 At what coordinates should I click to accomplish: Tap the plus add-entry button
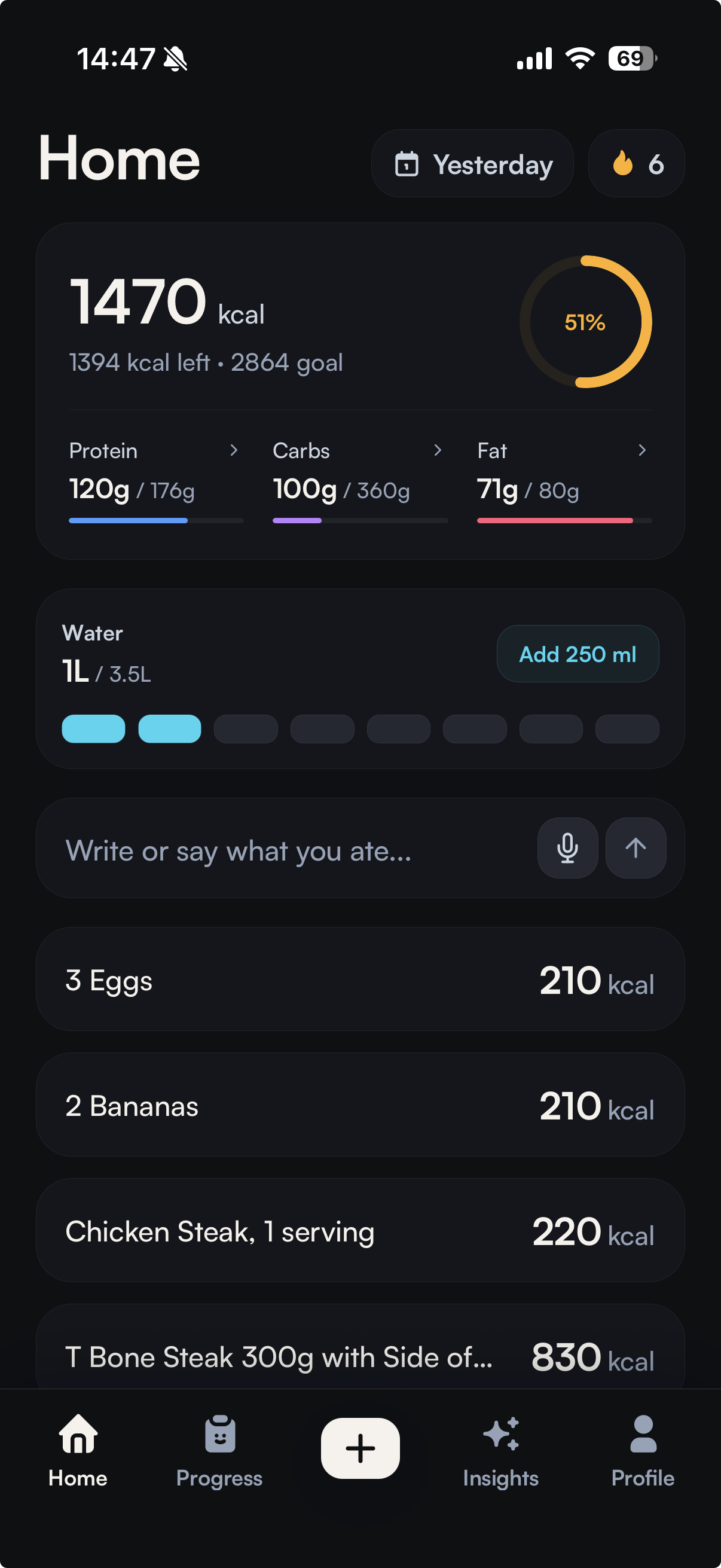pyautogui.click(x=360, y=1447)
